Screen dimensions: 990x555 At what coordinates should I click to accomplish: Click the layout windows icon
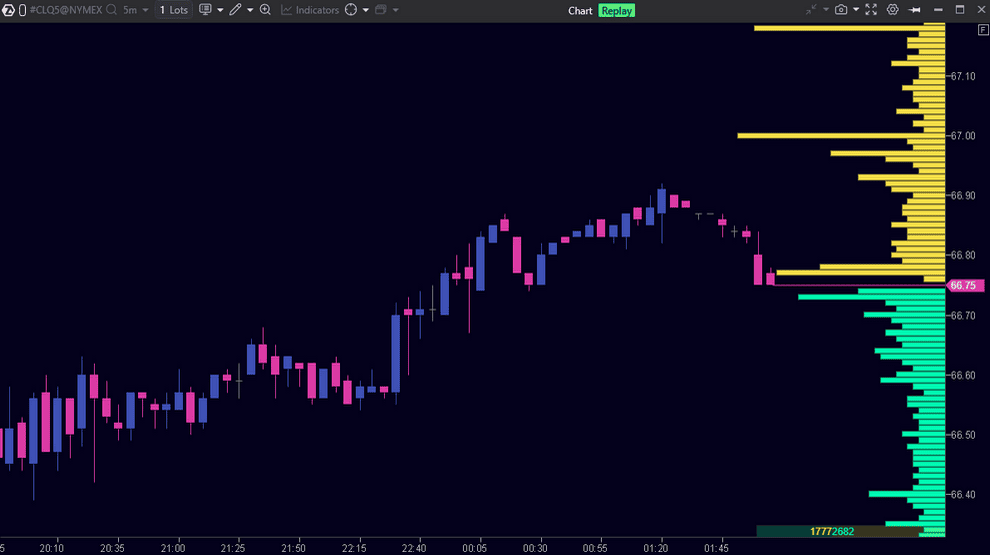click(x=381, y=9)
